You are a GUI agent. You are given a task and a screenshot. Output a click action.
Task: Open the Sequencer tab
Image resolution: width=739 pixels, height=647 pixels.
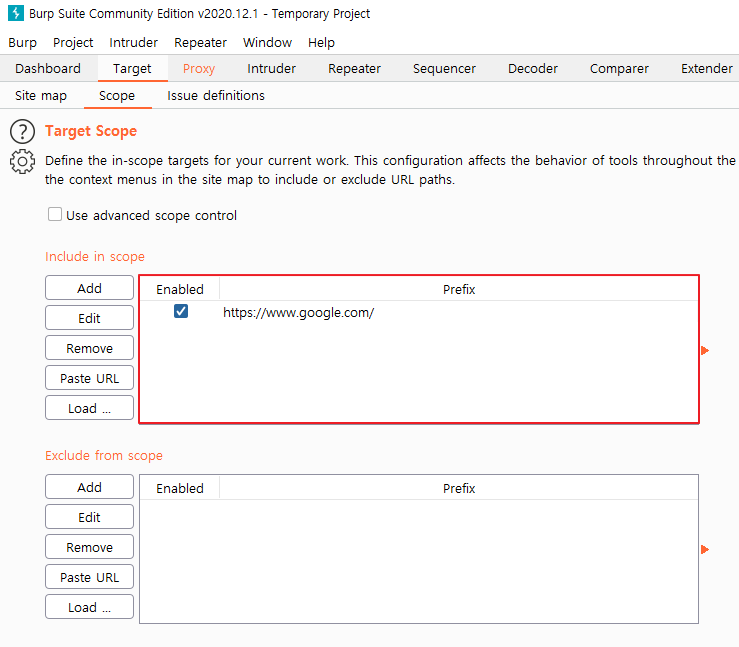[x=444, y=68]
